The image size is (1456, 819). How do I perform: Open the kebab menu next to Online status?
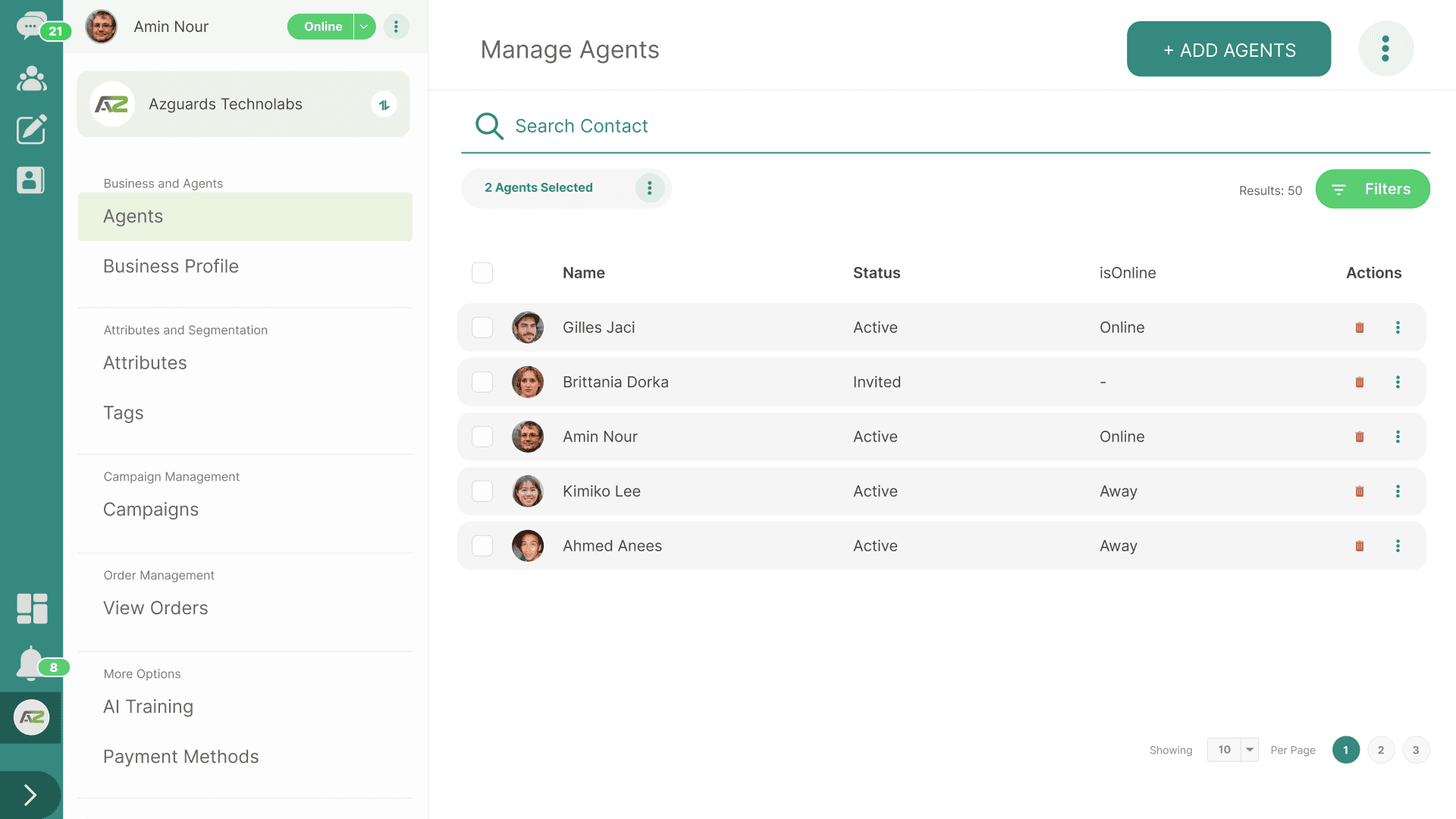coord(396,27)
